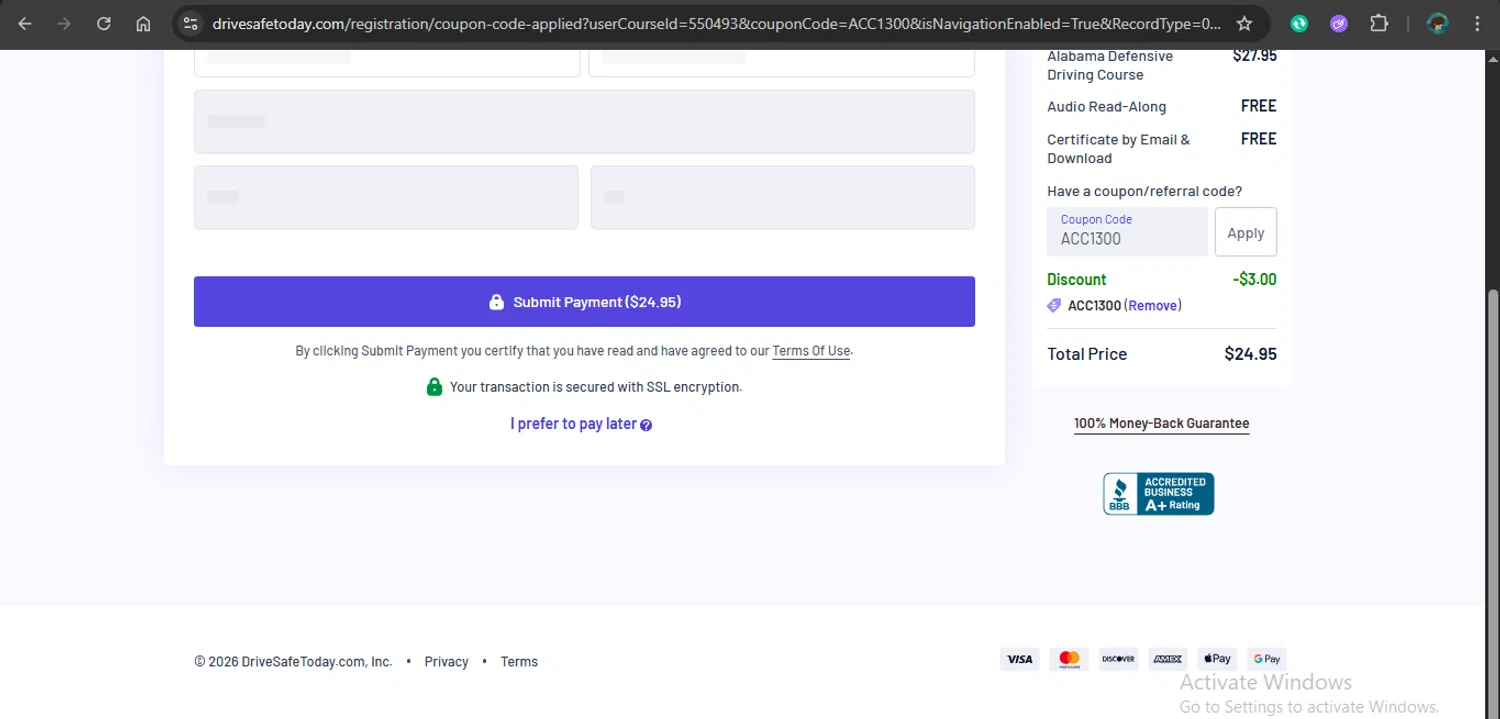
Task: Open the Terms Of Use link
Action: pyautogui.click(x=811, y=351)
